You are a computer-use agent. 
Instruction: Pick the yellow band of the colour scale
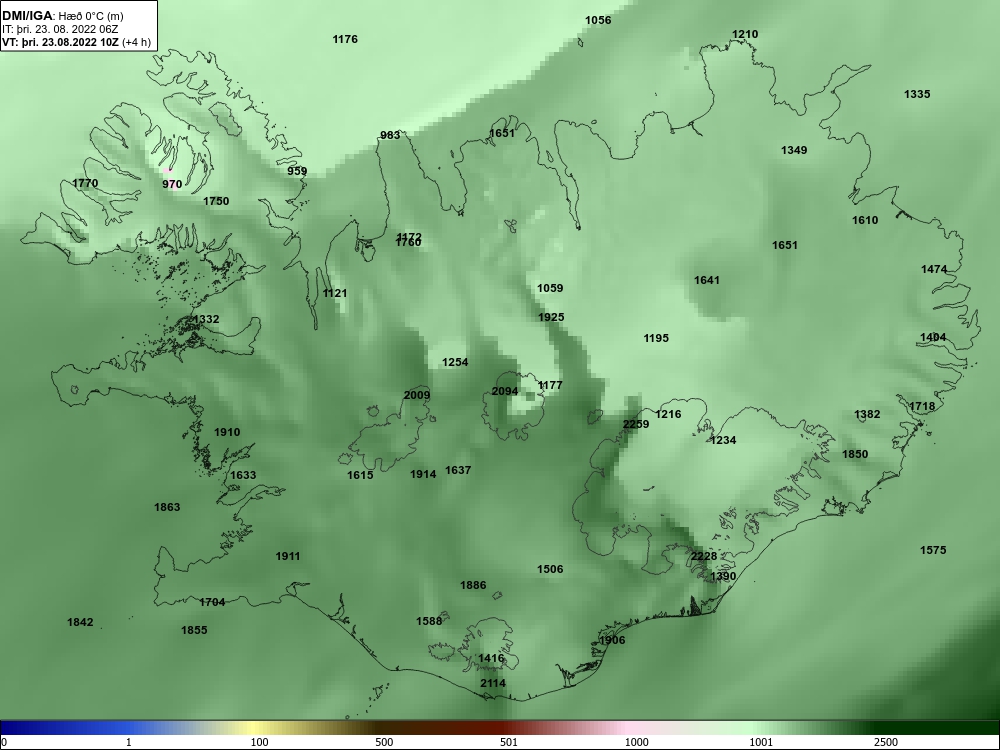pos(255,728)
